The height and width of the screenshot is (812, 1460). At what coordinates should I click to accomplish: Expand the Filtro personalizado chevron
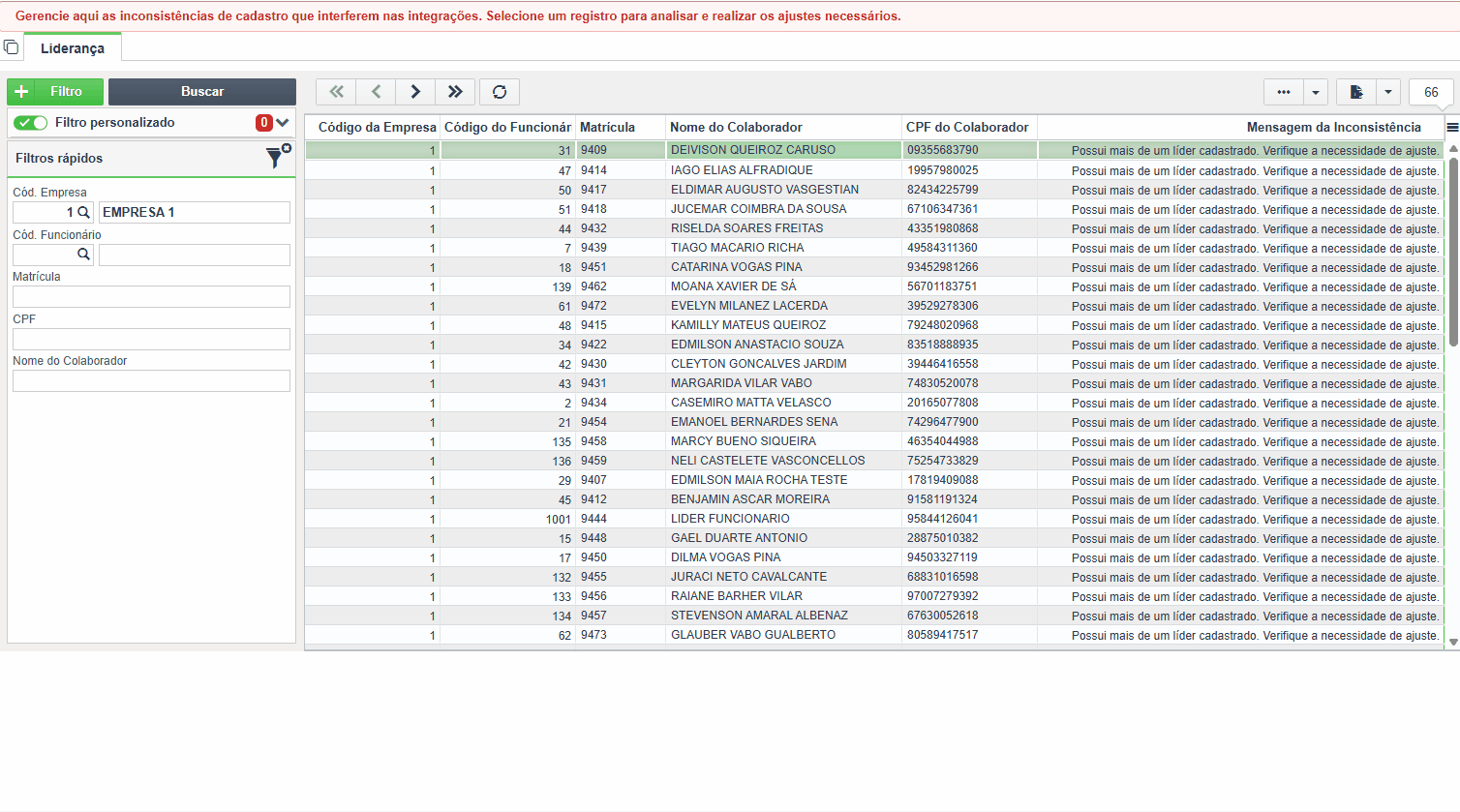coord(283,123)
